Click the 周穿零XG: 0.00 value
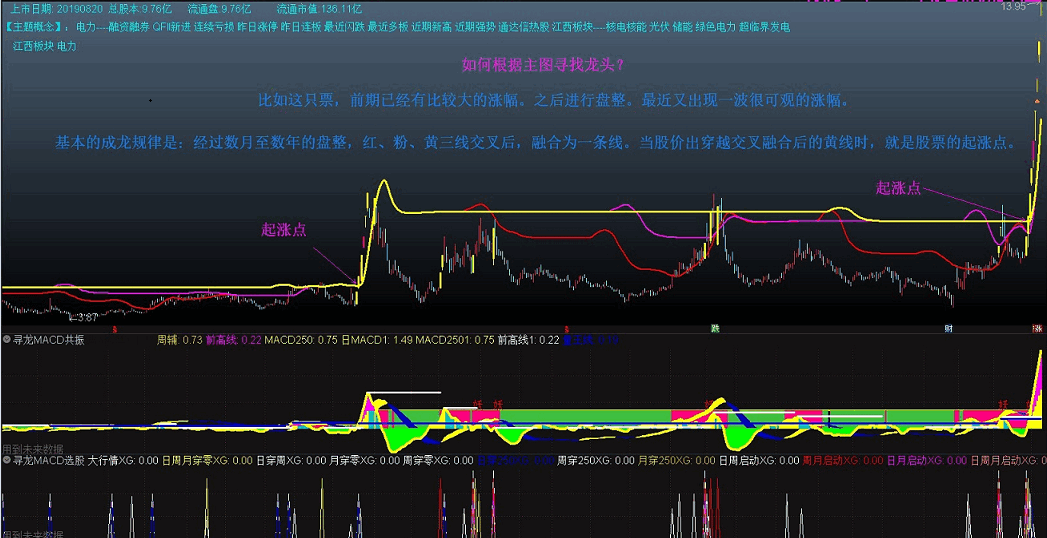This screenshot has height=538, width=1047. pos(439,461)
